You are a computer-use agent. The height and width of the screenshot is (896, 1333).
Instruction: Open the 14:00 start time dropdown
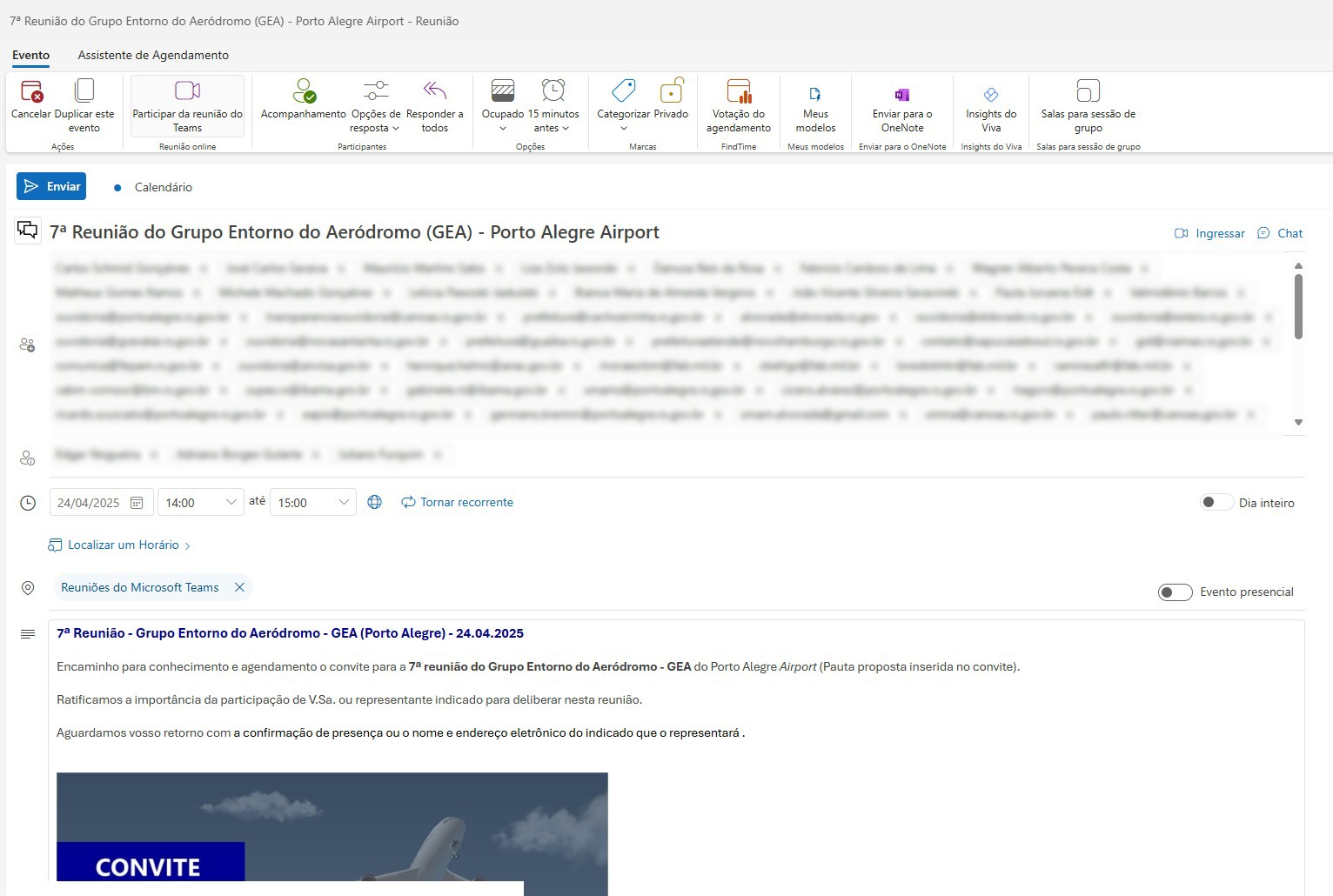click(231, 502)
